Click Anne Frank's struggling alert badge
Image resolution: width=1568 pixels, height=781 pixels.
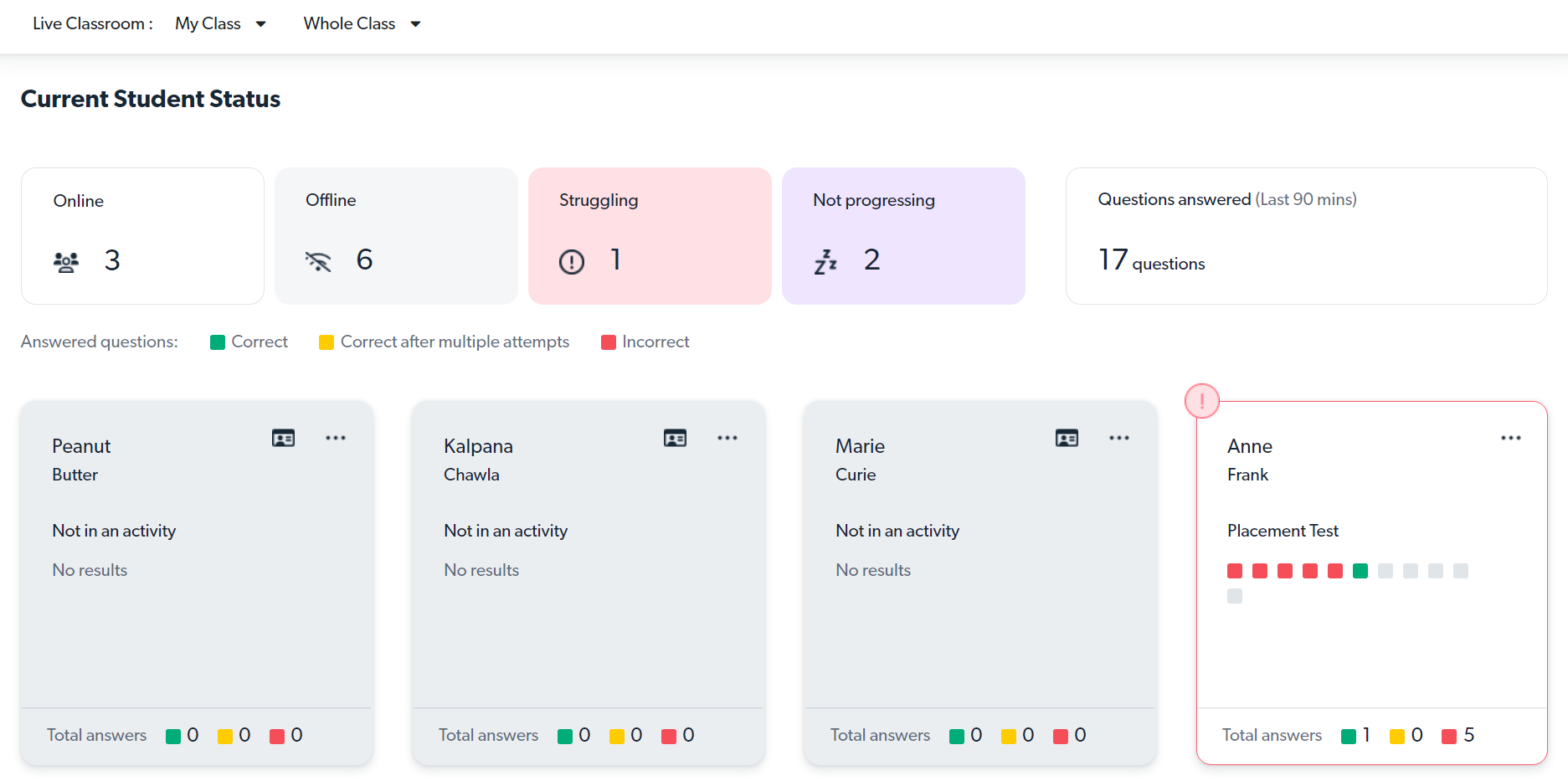[1202, 401]
